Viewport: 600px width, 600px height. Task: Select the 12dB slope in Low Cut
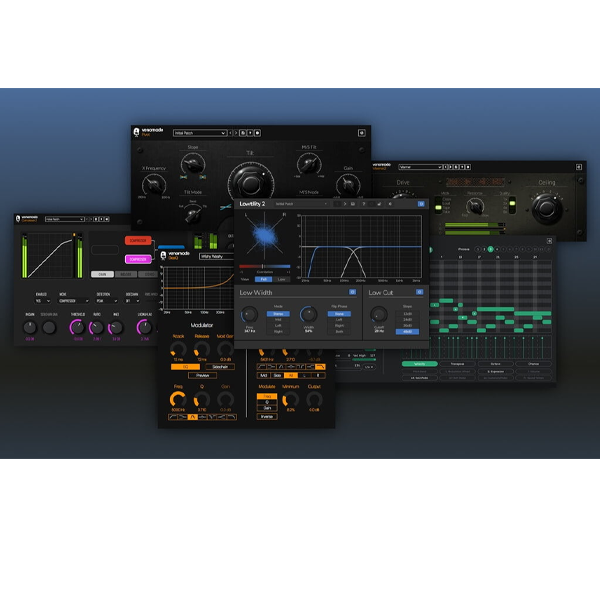click(x=407, y=314)
